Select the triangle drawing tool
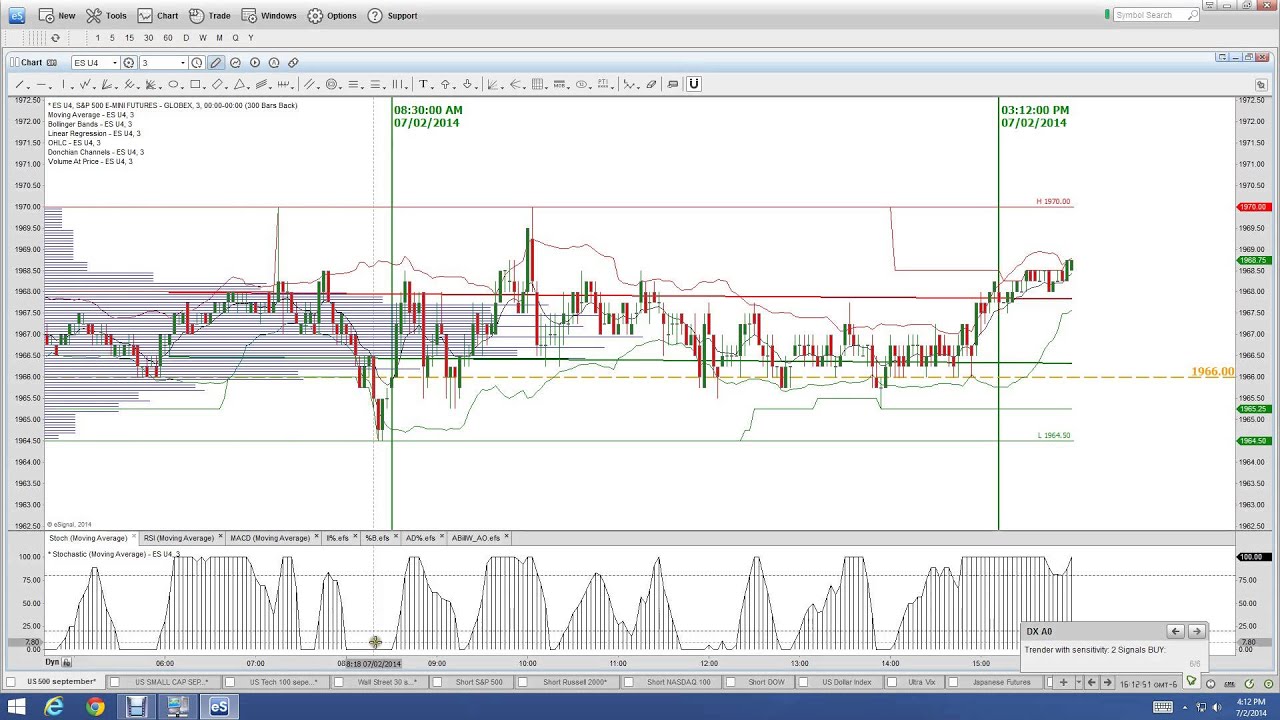The height and width of the screenshot is (720, 1280). 240,85
